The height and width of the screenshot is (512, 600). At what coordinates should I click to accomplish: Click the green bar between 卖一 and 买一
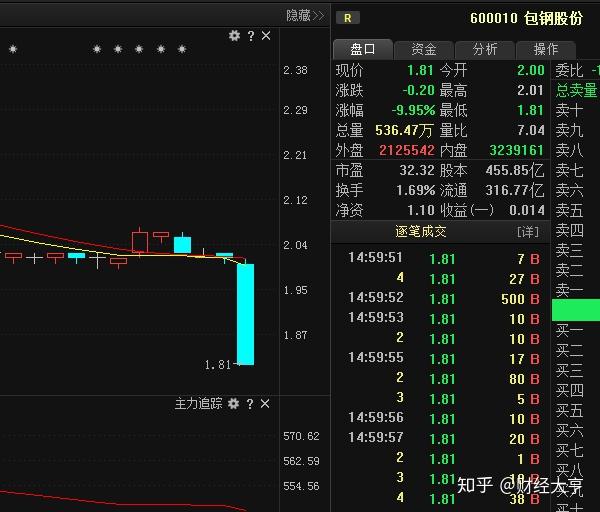(x=576, y=310)
